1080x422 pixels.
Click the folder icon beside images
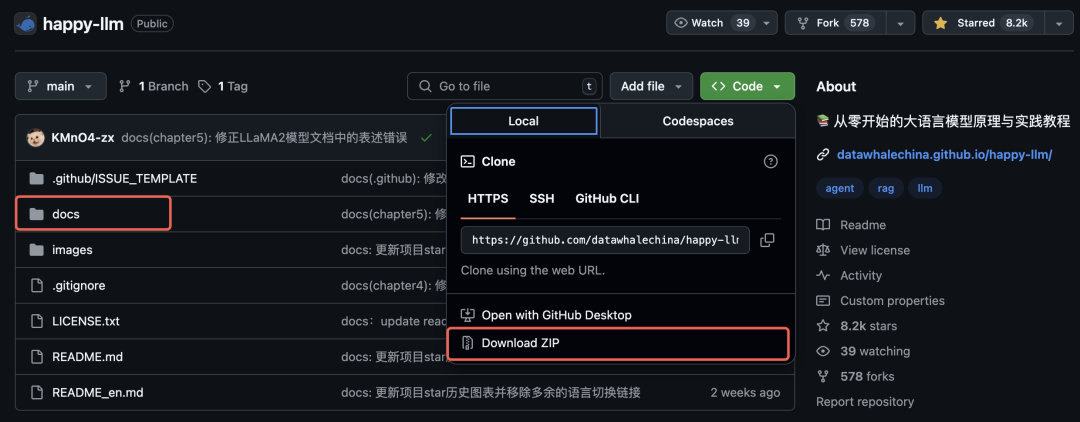pyautogui.click(x=37, y=250)
